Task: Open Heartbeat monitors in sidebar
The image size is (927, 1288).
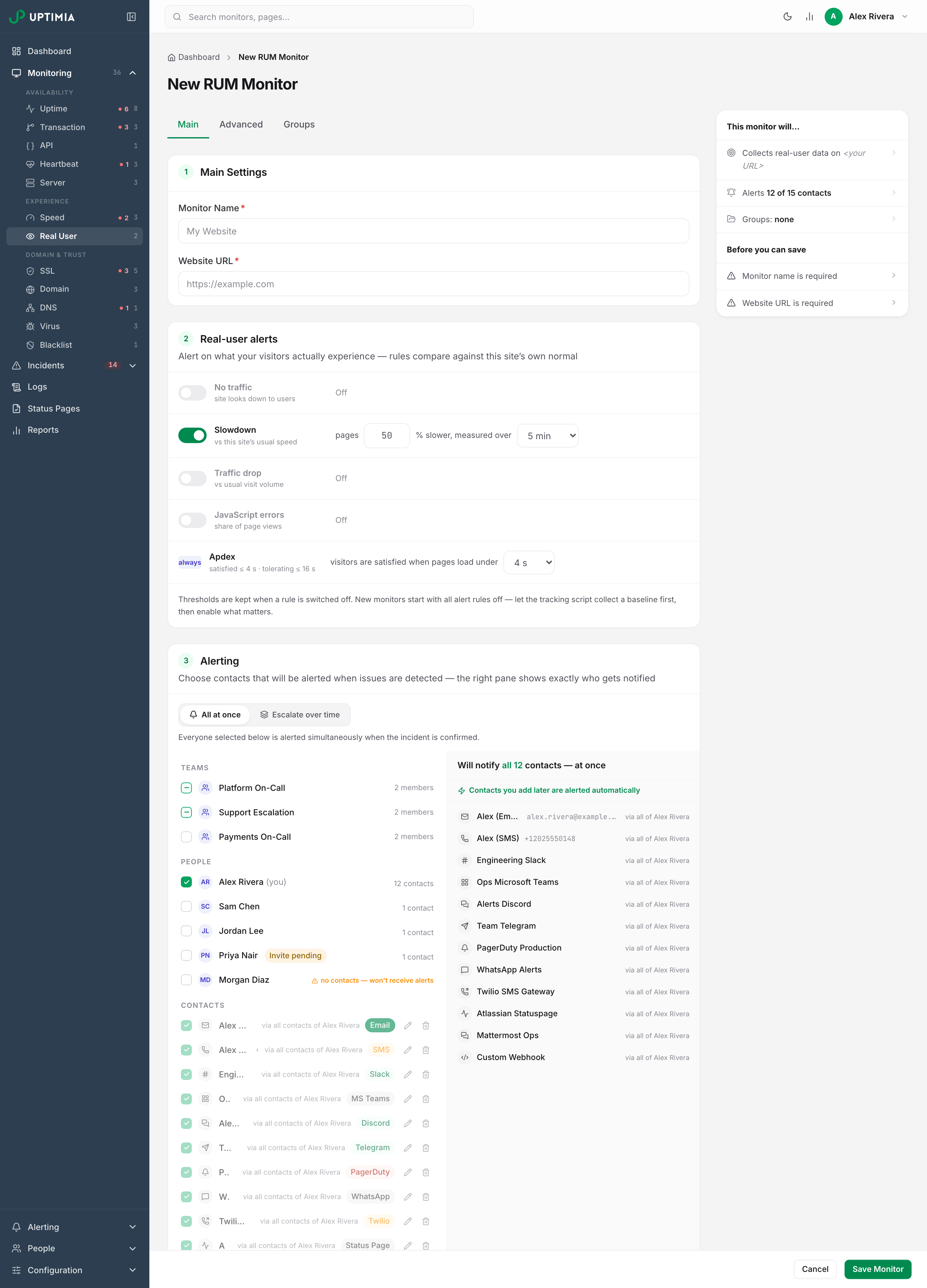Action: [x=74, y=164]
